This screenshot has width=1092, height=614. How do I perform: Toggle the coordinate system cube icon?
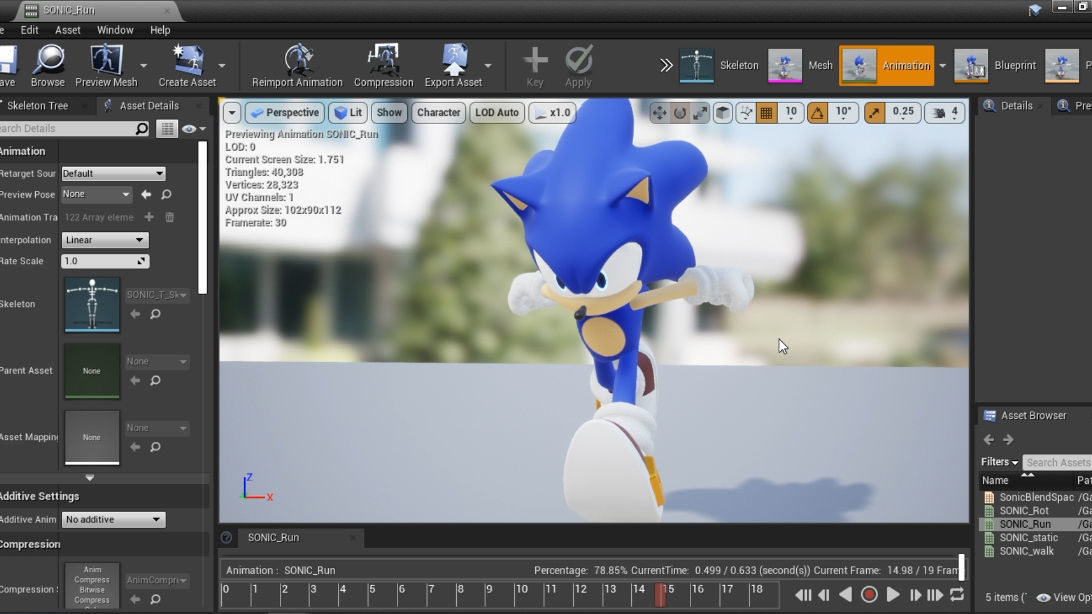point(723,113)
